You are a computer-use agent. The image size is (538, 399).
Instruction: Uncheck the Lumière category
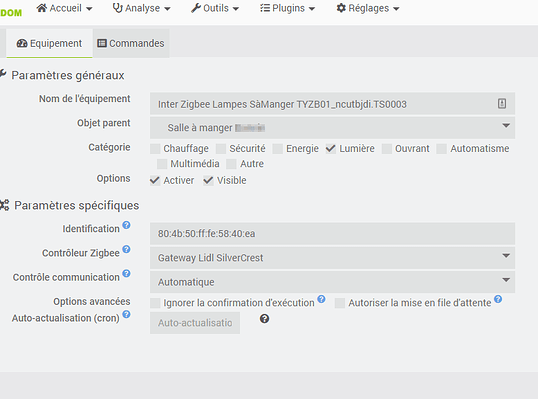[331, 149]
